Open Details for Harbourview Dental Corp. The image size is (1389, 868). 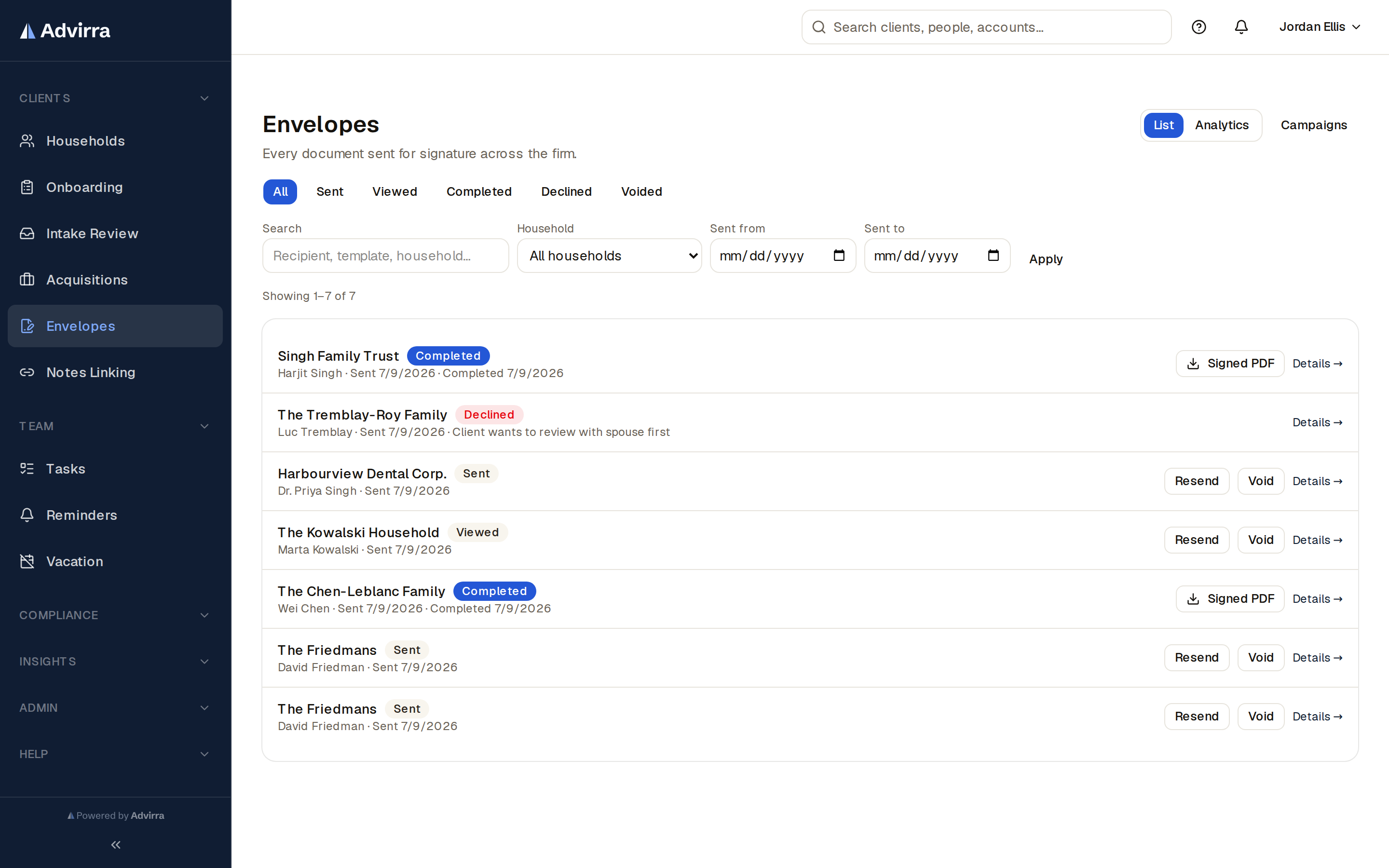click(x=1317, y=481)
